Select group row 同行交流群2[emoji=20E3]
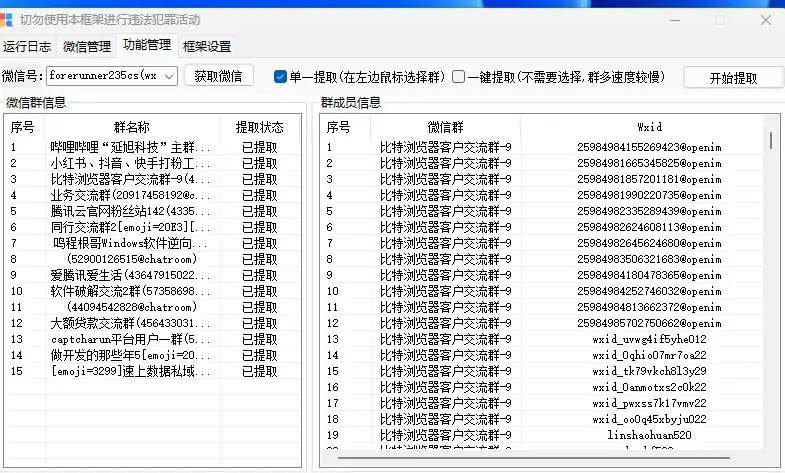 tap(153, 227)
